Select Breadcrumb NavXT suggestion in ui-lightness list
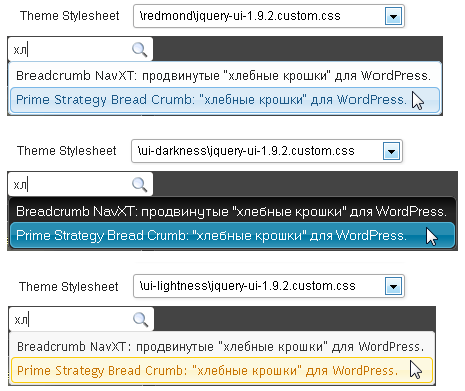465x391 pixels. (222, 347)
